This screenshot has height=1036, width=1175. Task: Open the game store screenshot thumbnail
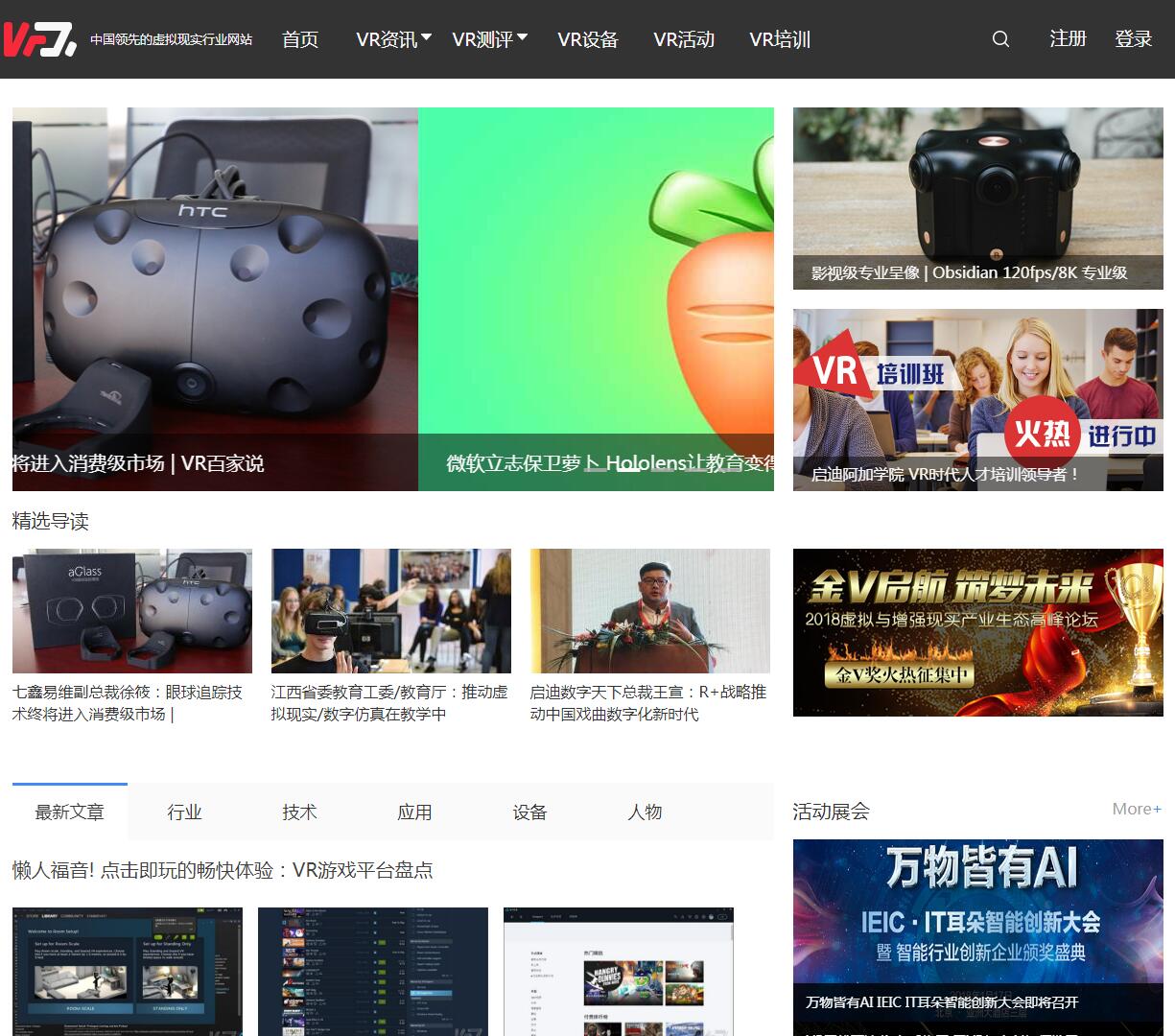(619, 971)
